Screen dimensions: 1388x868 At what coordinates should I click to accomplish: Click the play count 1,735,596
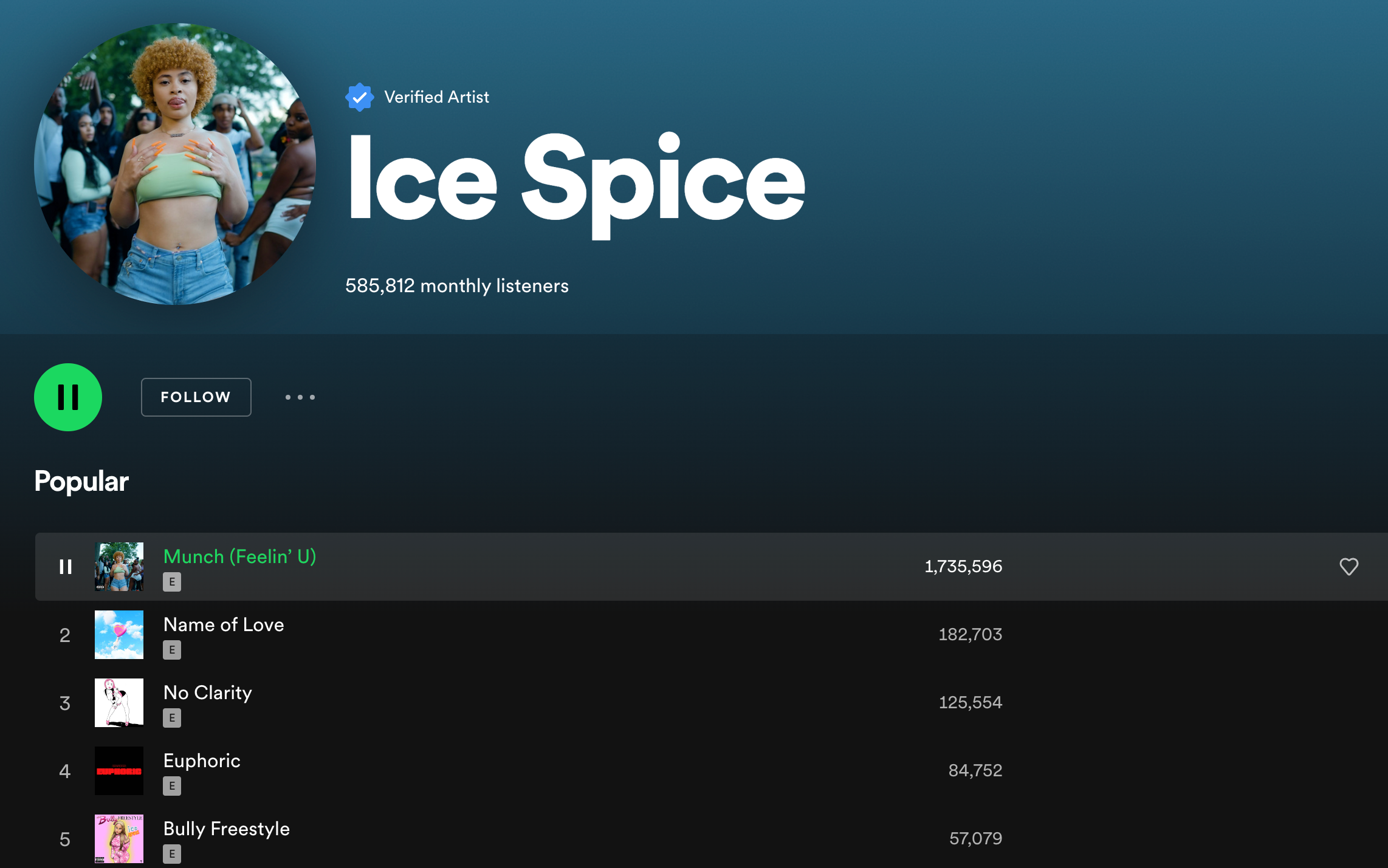point(963,567)
